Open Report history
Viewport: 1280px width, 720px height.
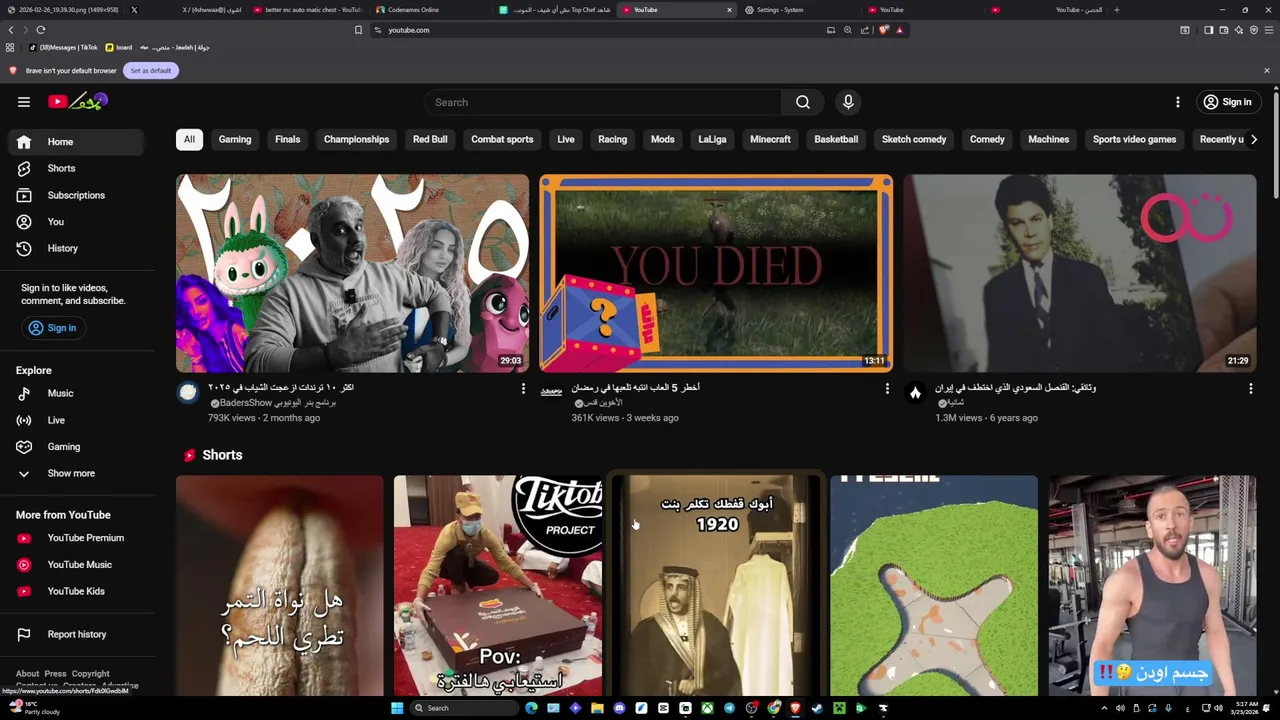point(78,634)
